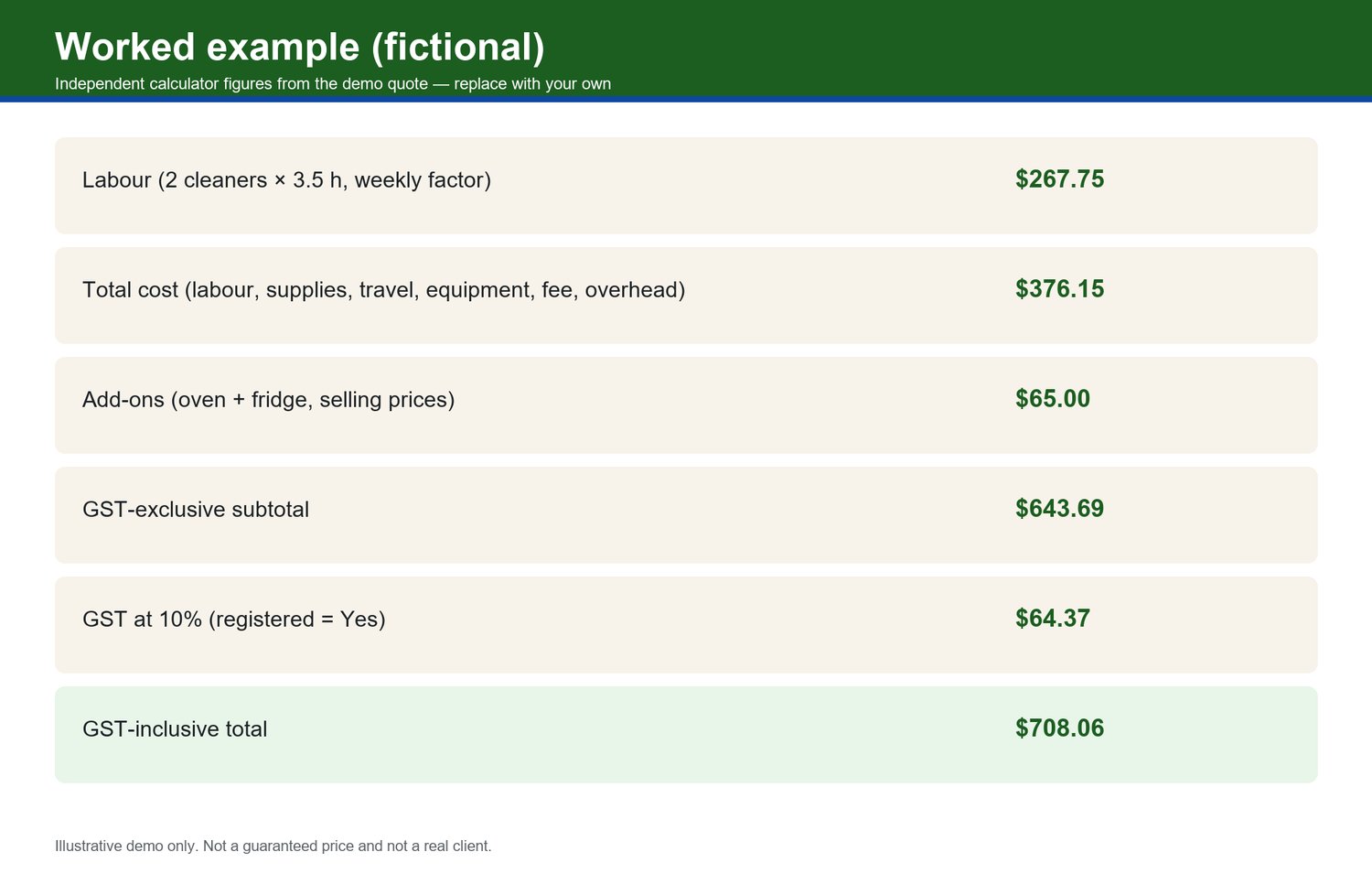Click the GST-inclusive total label

[175, 729]
